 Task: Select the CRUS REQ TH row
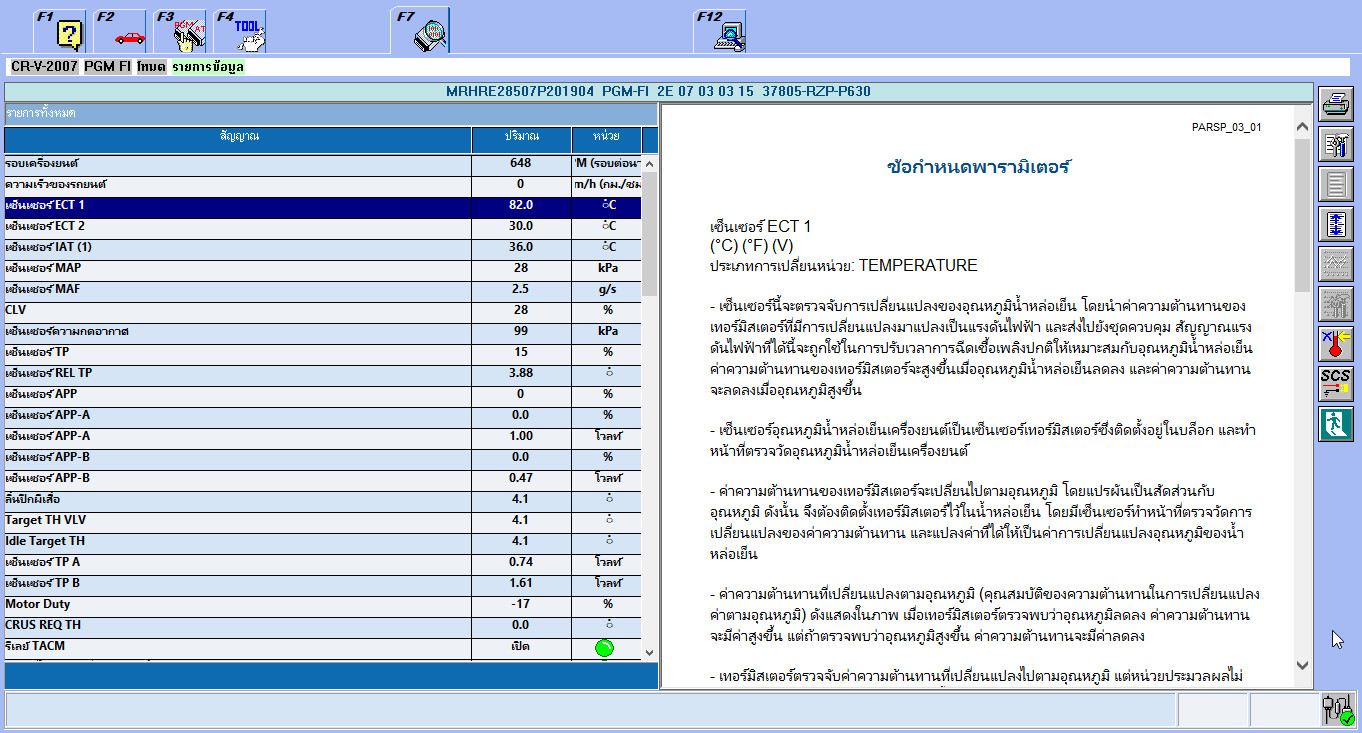(x=322, y=626)
